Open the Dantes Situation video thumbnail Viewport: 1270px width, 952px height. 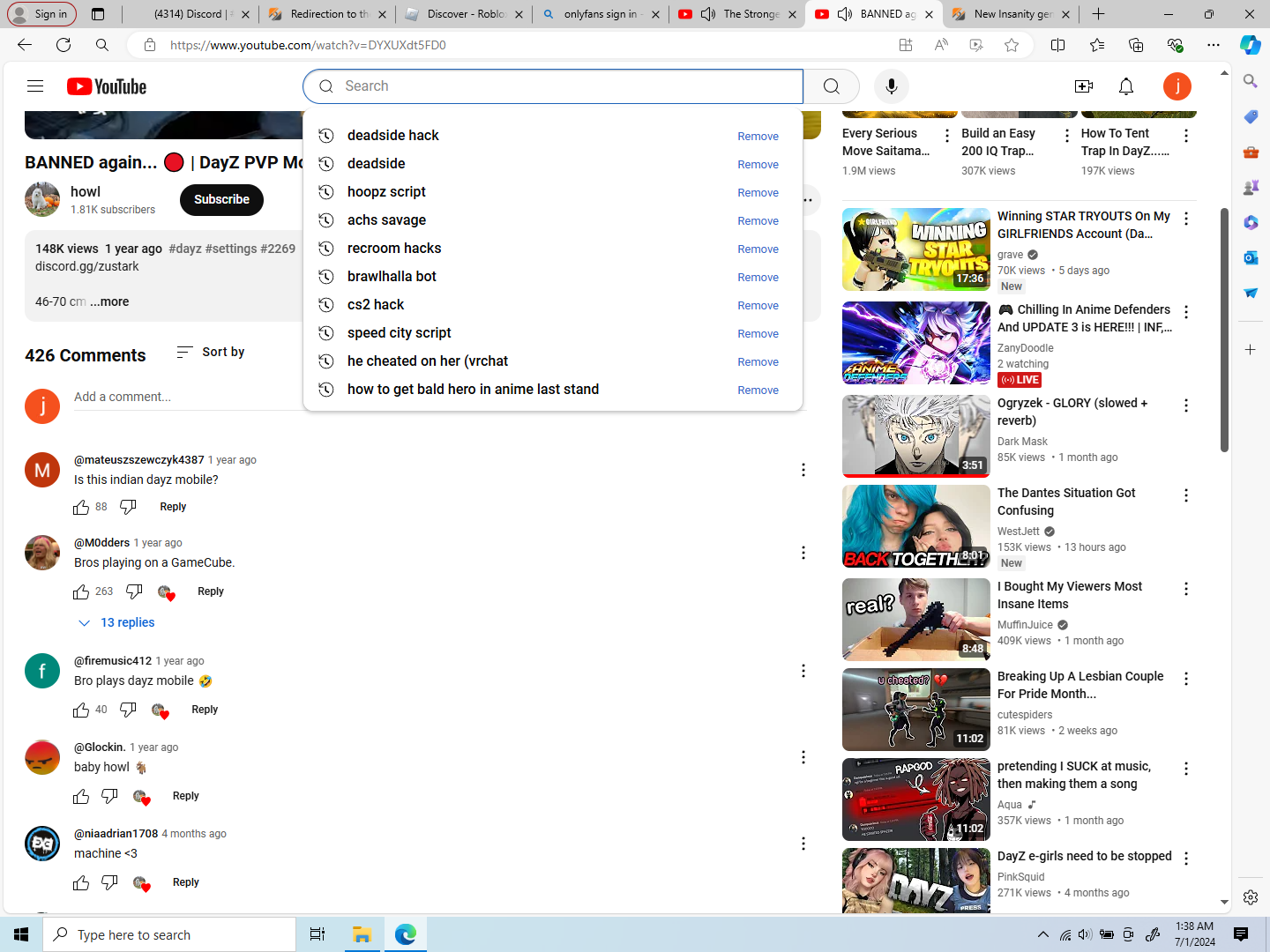916,526
